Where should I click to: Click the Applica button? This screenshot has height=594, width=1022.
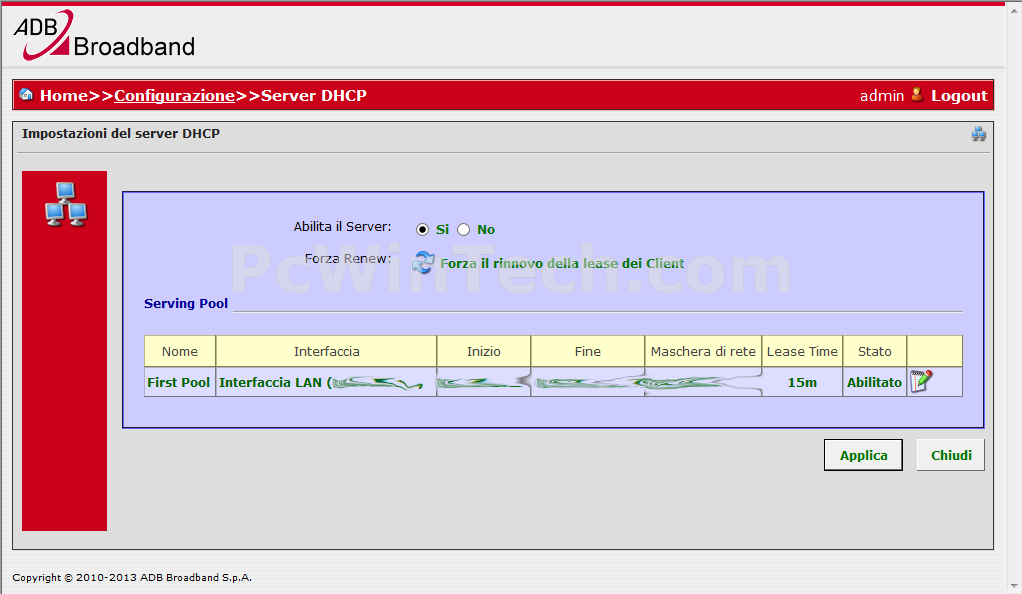pos(863,455)
